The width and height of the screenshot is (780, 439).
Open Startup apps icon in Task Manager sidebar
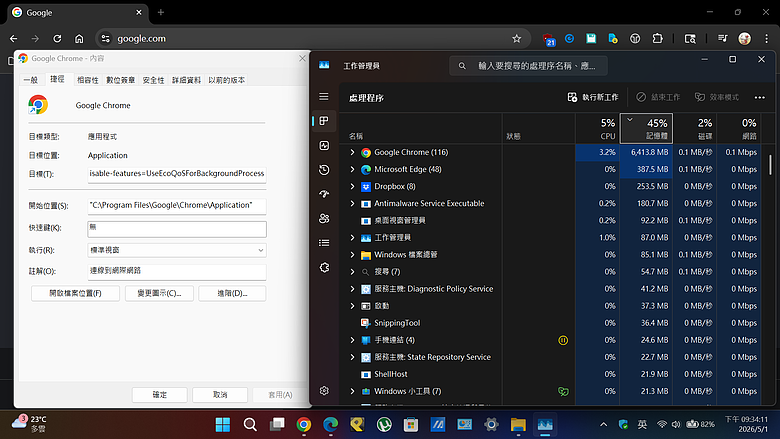[x=324, y=194]
